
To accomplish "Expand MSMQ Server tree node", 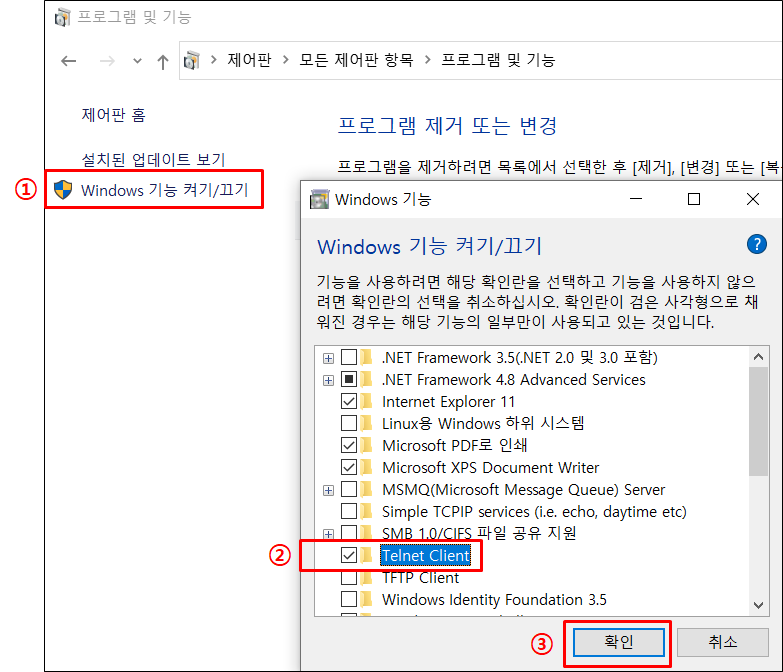I will click(328, 490).
